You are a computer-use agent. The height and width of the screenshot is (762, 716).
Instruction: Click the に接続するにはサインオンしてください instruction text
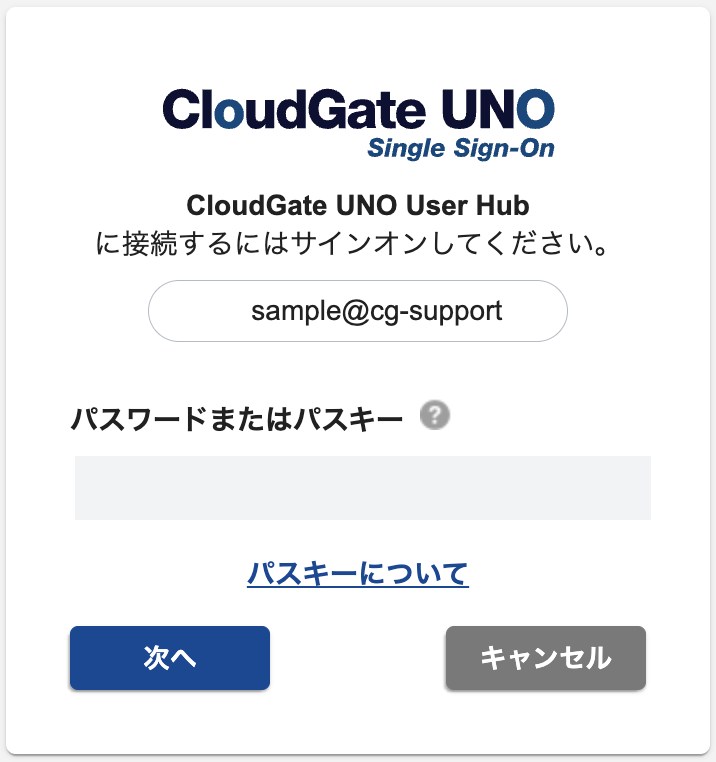352,243
